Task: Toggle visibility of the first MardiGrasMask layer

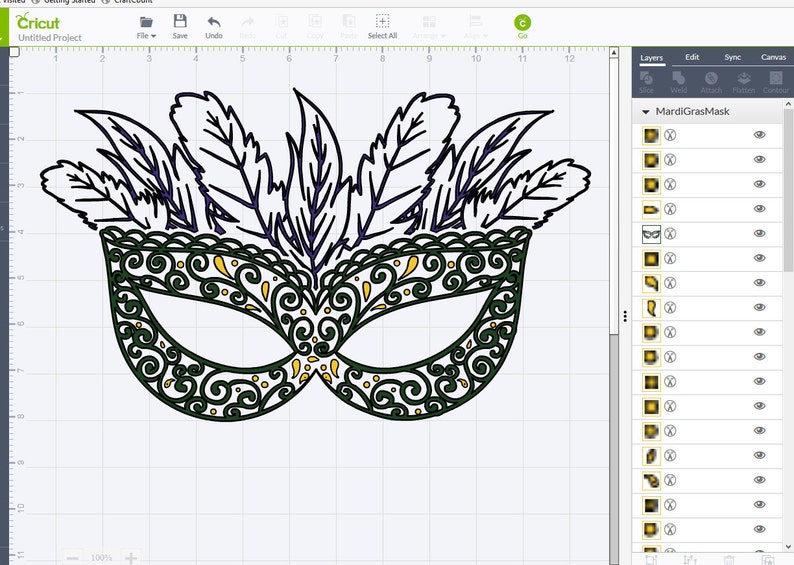Action: 759,135
